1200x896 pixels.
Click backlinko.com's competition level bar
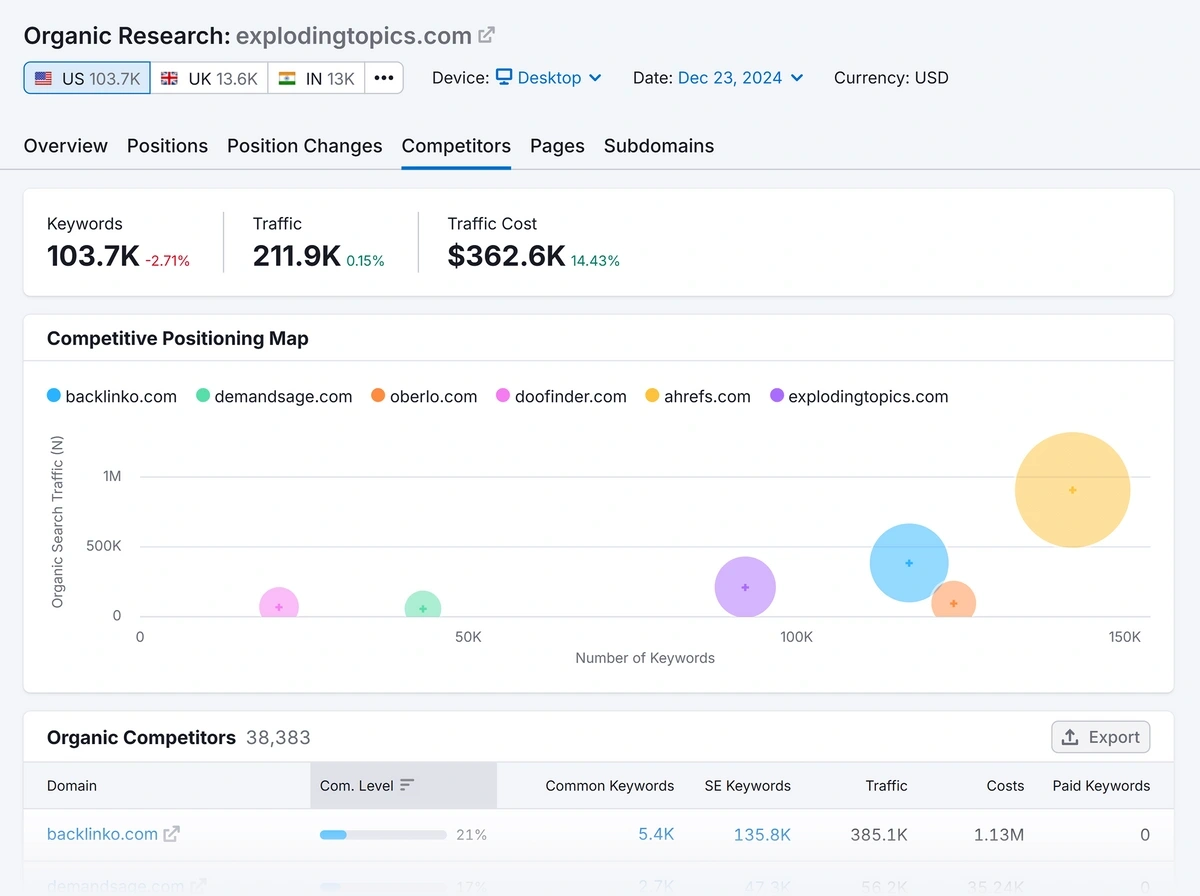pos(383,834)
